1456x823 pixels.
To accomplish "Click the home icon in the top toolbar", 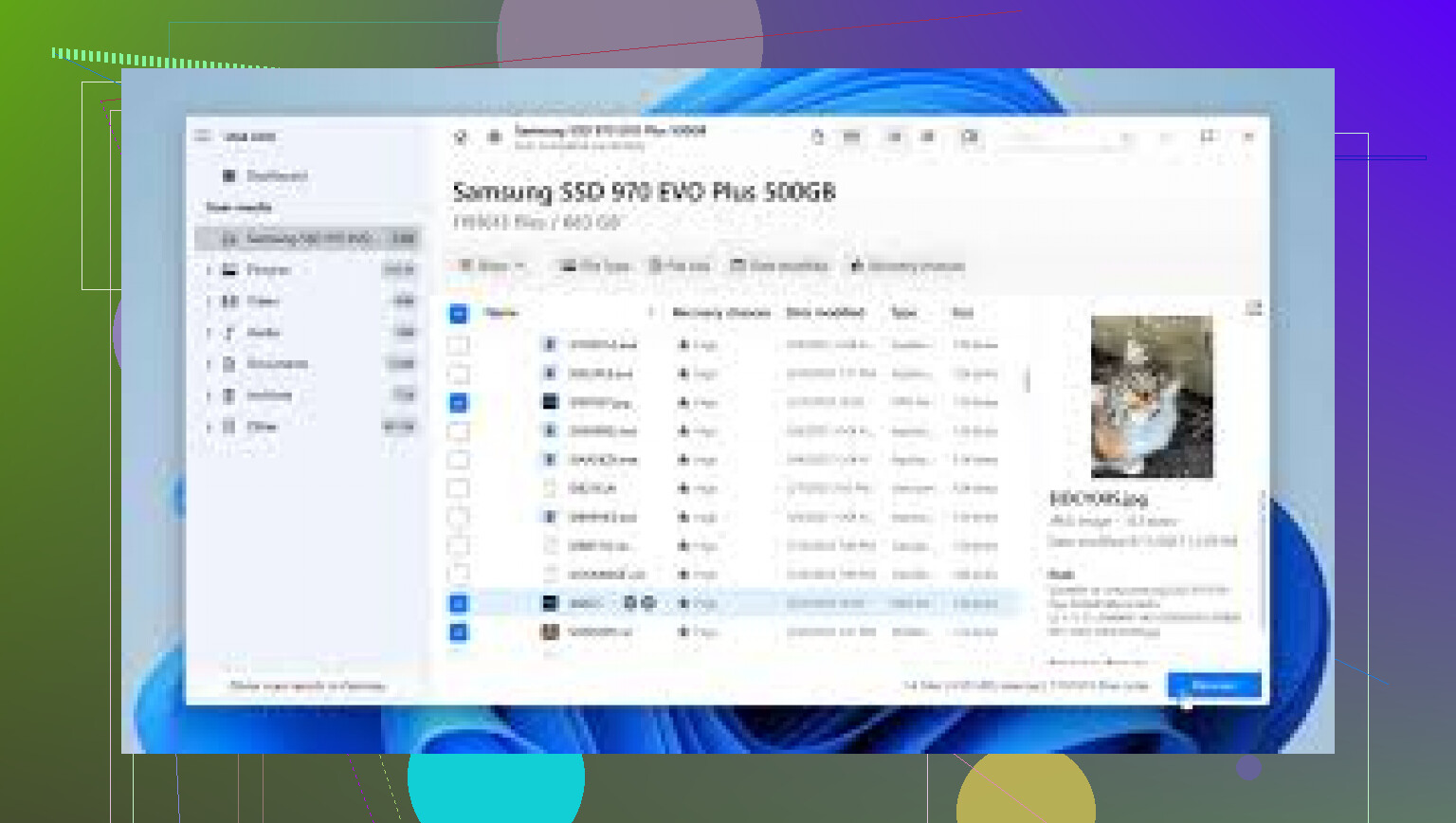I will click(461, 137).
